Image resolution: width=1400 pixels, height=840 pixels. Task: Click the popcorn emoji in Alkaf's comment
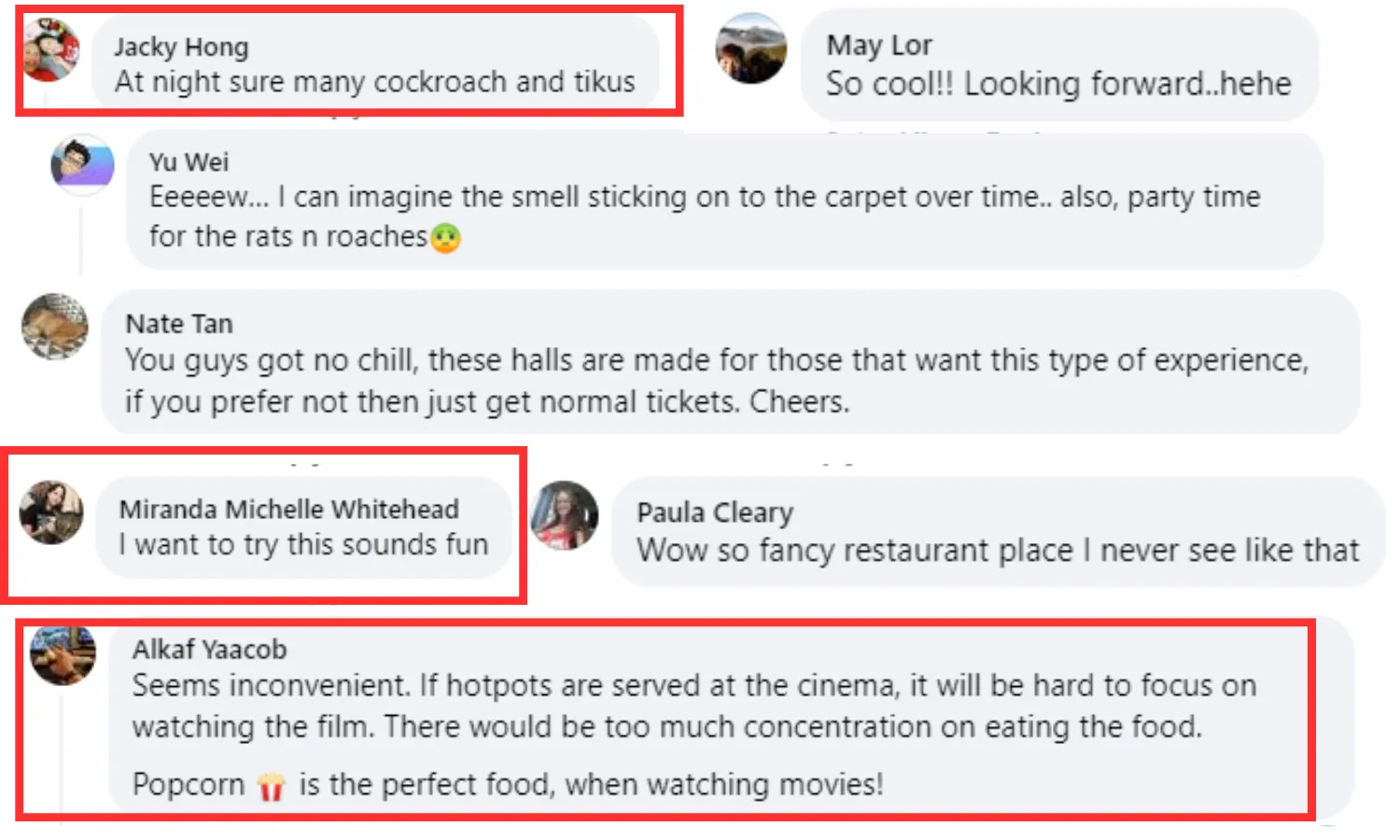pyautogui.click(x=271, y=787)
